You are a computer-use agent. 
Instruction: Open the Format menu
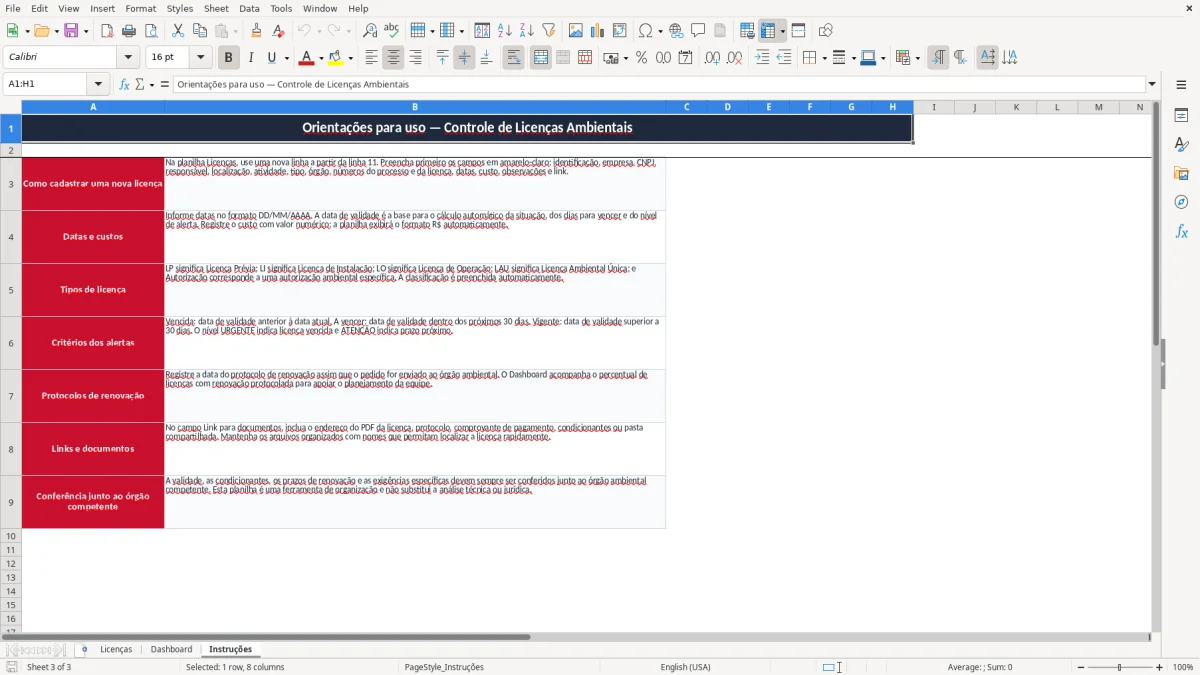tap(140, 8)
